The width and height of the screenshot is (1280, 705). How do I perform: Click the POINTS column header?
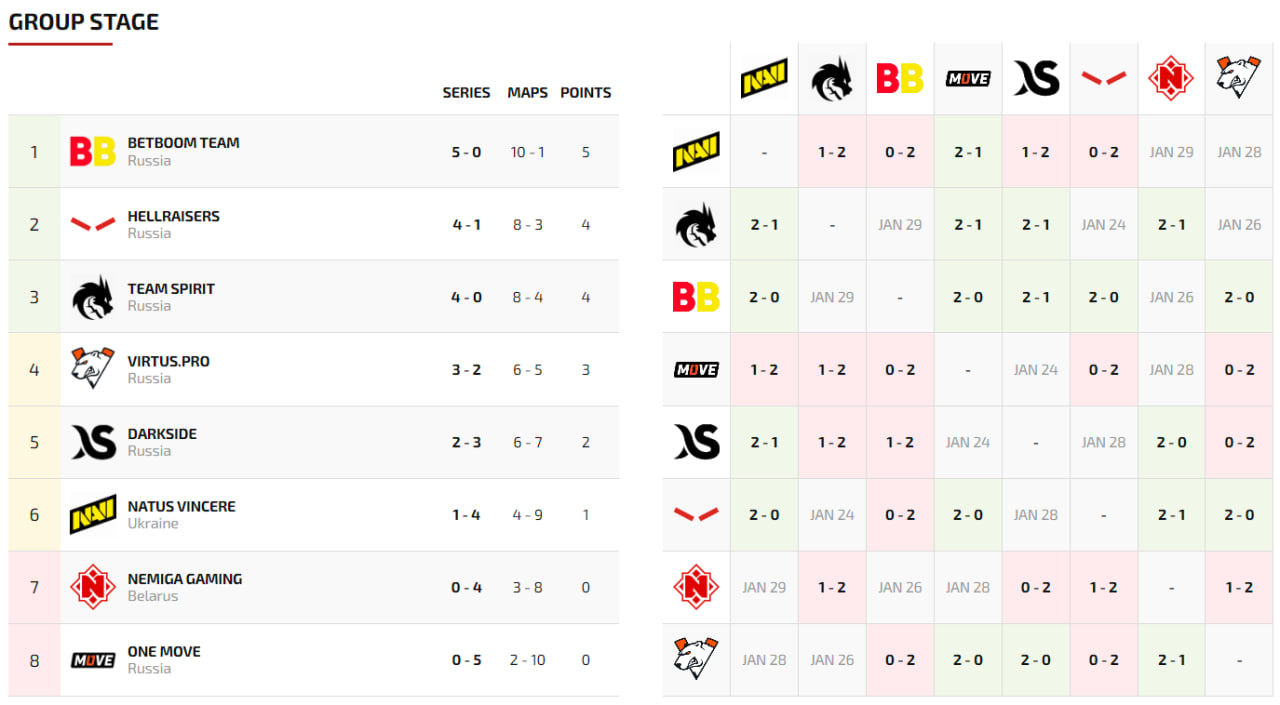pyautogui.click(x=585, y=93)
